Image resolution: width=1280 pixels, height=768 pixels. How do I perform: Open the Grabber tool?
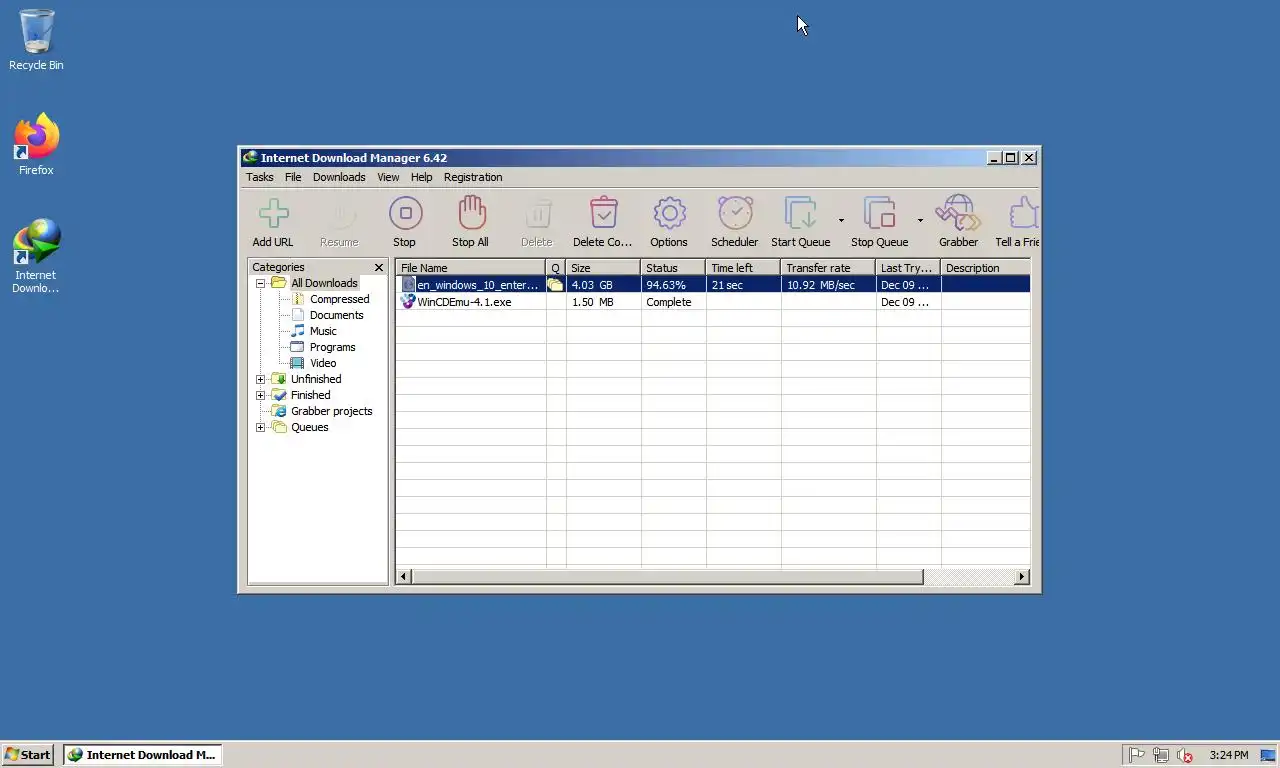pos(958,222)
